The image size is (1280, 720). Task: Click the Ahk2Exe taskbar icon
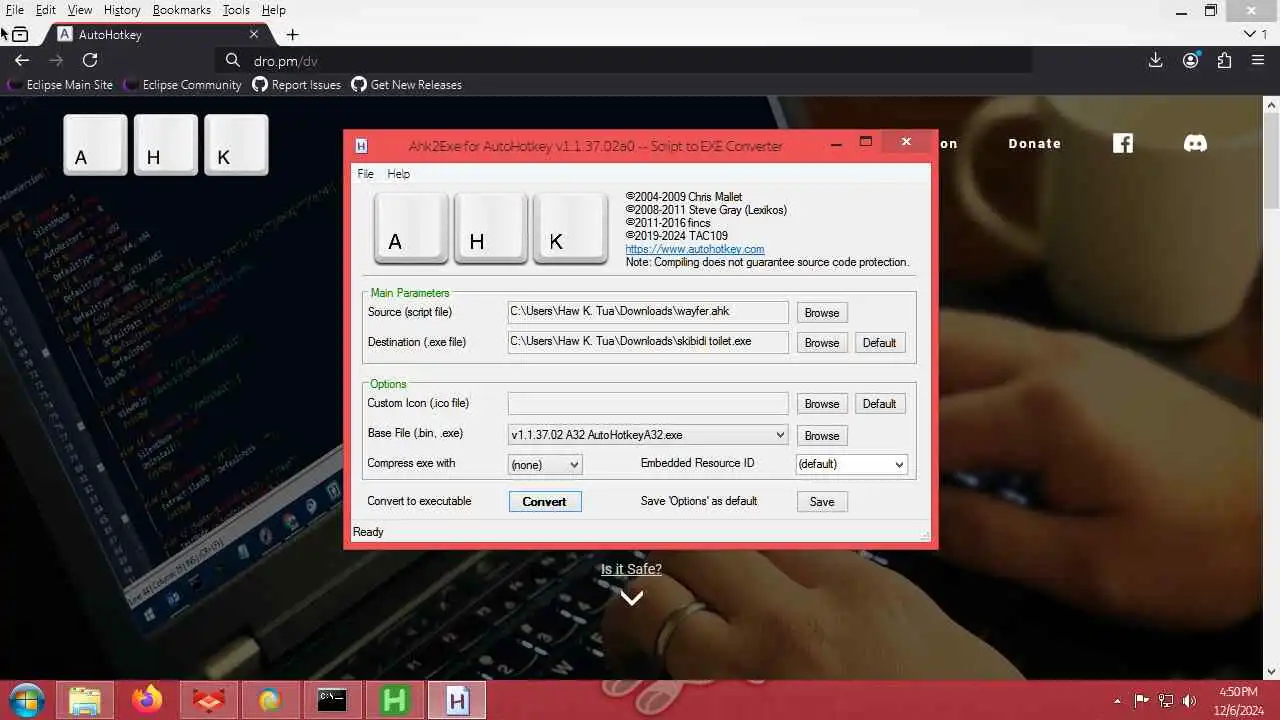[457, 700]
